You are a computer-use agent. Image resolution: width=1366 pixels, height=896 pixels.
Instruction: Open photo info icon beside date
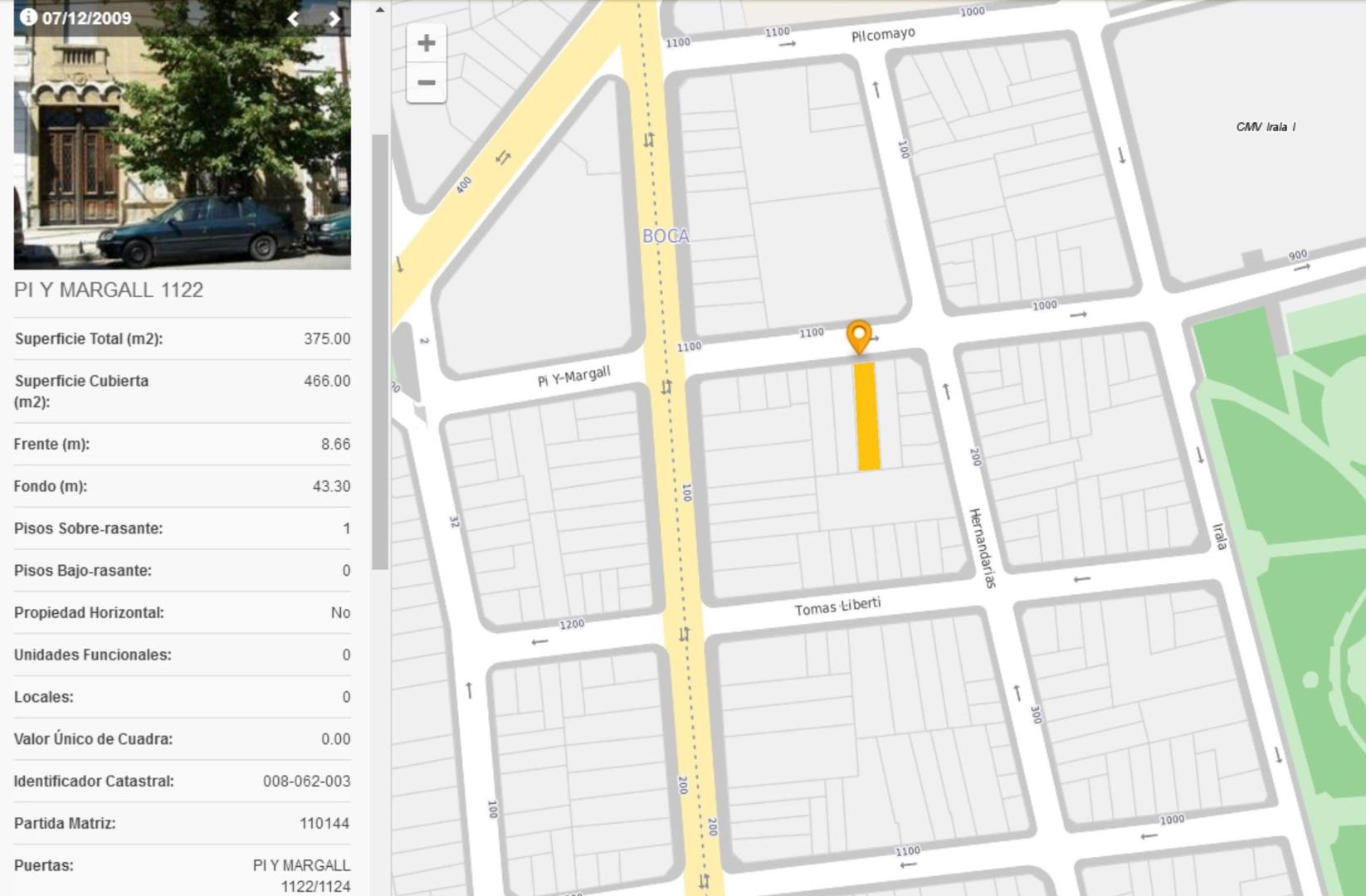pos(28,17)
